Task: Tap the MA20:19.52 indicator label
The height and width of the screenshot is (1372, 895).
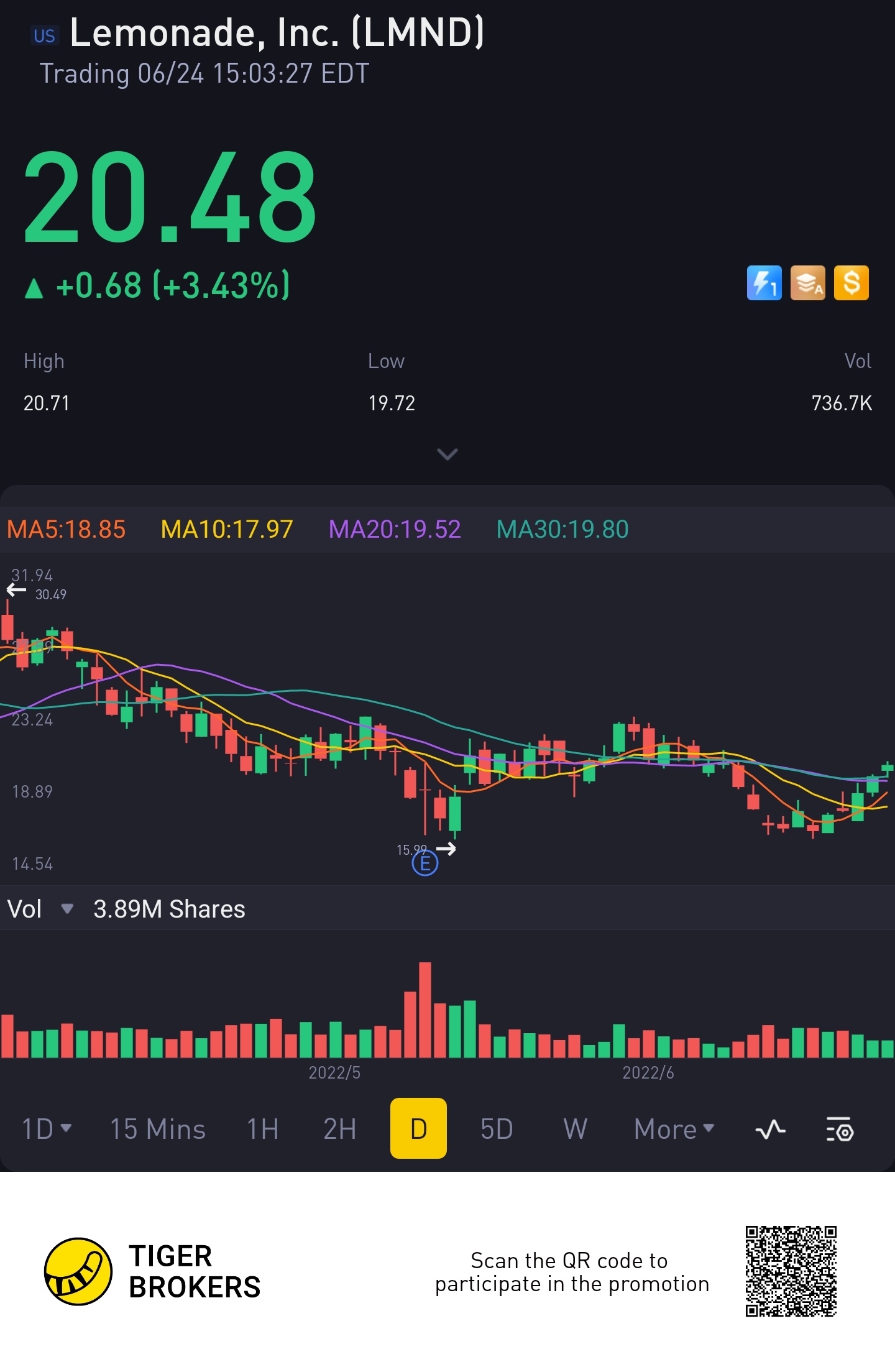Action: tap(395, 530)
